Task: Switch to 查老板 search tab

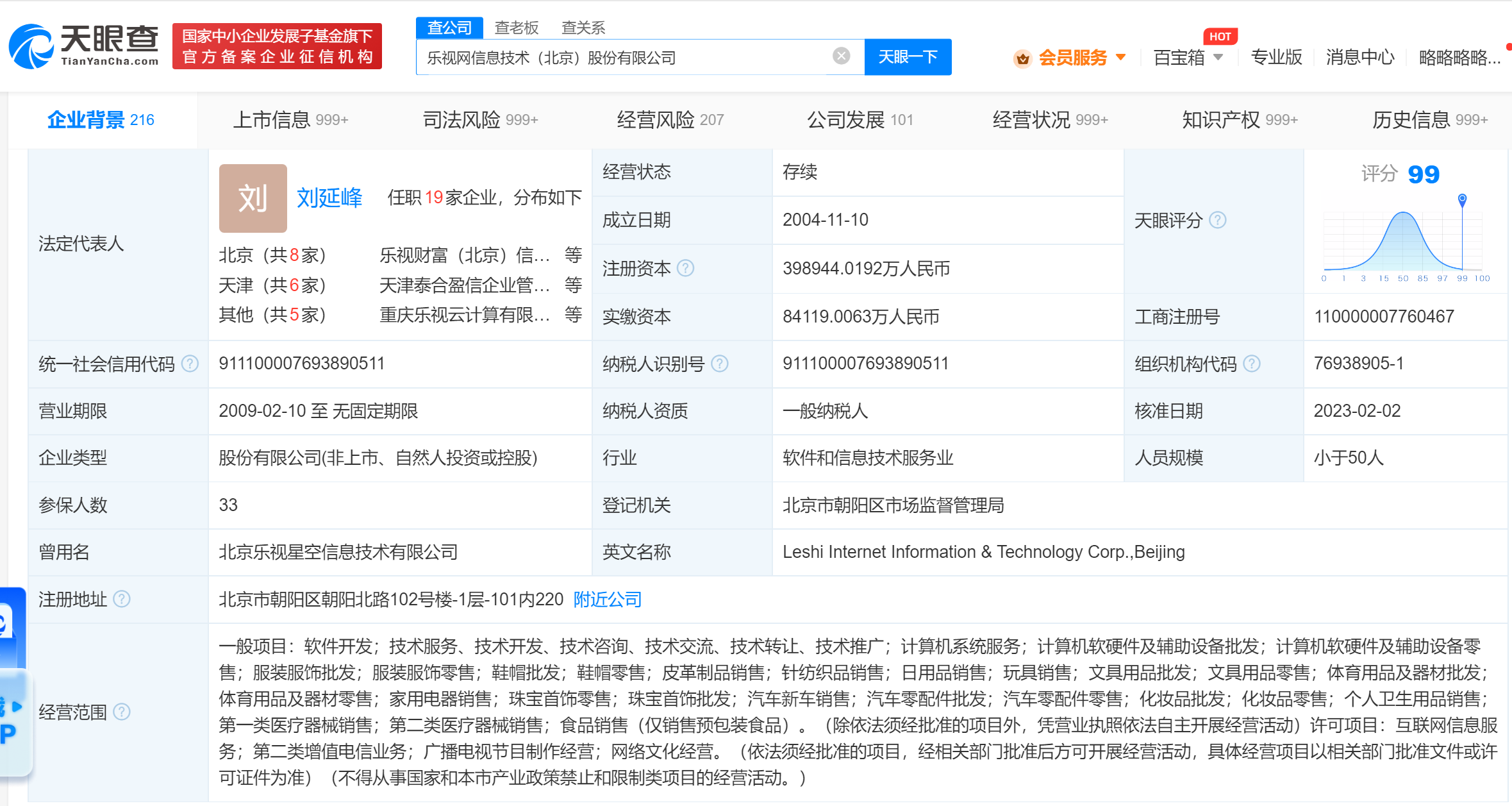Action: pyautogui.click(x=517, y=28)
